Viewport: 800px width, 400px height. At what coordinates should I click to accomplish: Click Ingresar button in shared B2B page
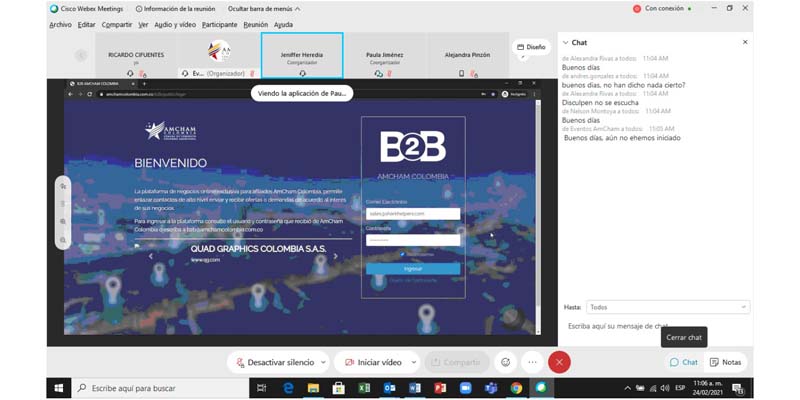[x=413, y=269]
